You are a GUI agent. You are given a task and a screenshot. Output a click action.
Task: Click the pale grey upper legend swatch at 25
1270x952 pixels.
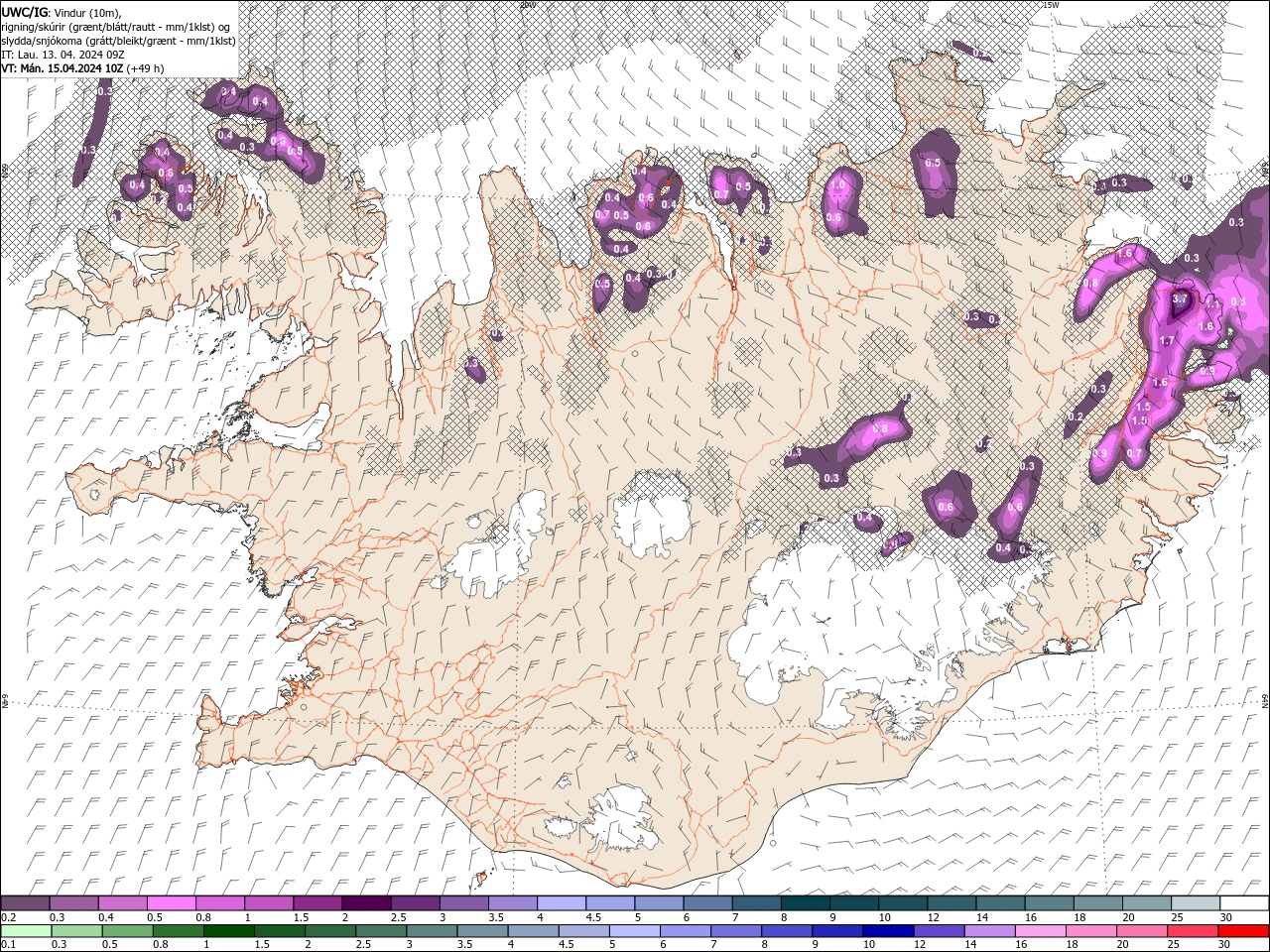click(x=1197, y=903)
